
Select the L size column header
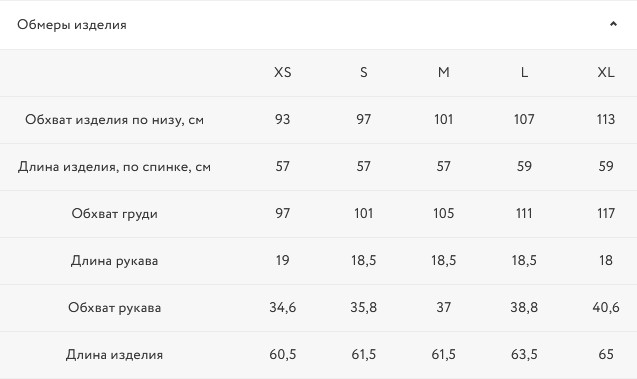[524, 72]
